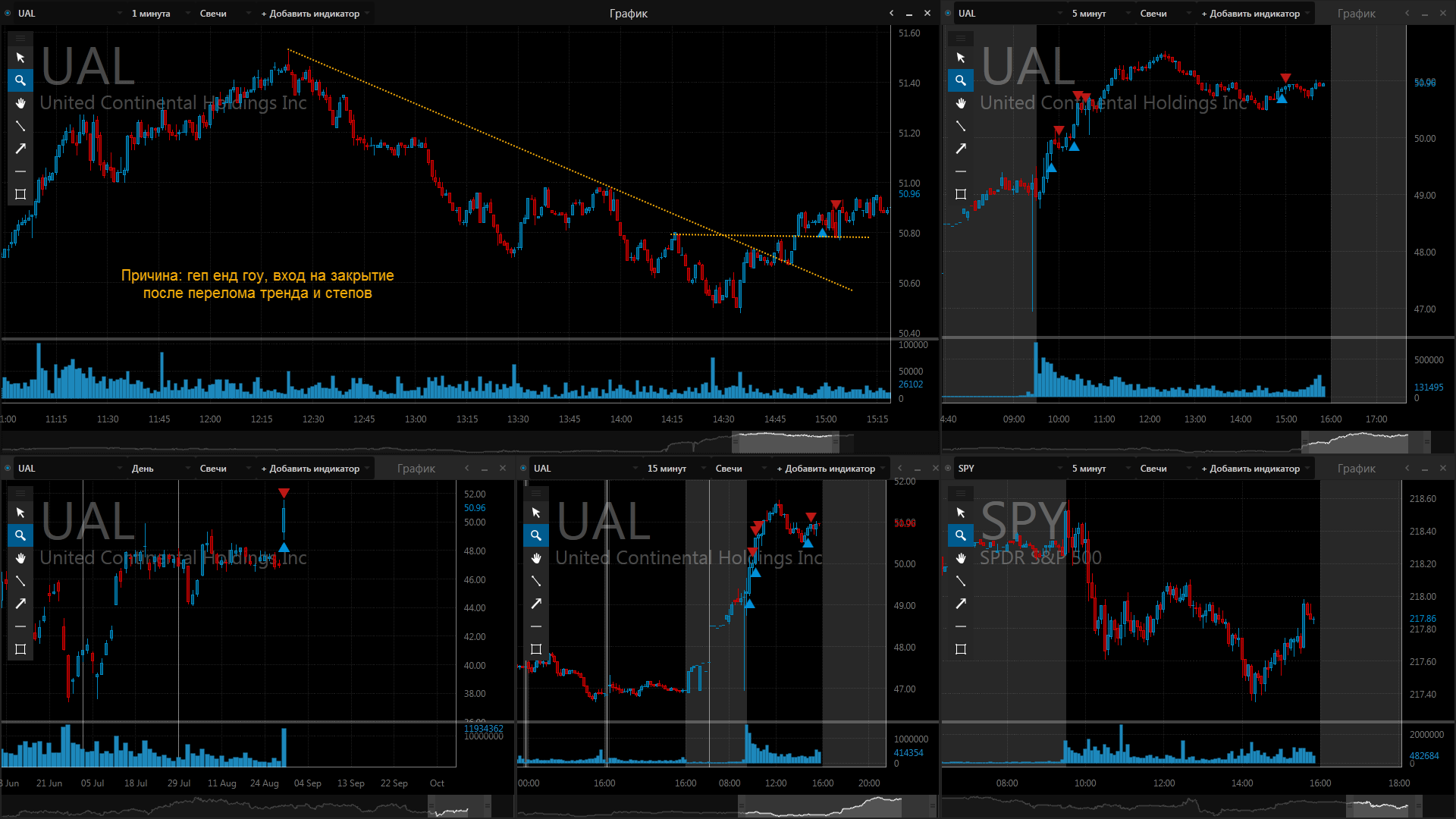The height and width of the screenshot is (819, 1456).
Task: Select the cursor tool in the daily UAL chart
Action: [x=20, y=513]
